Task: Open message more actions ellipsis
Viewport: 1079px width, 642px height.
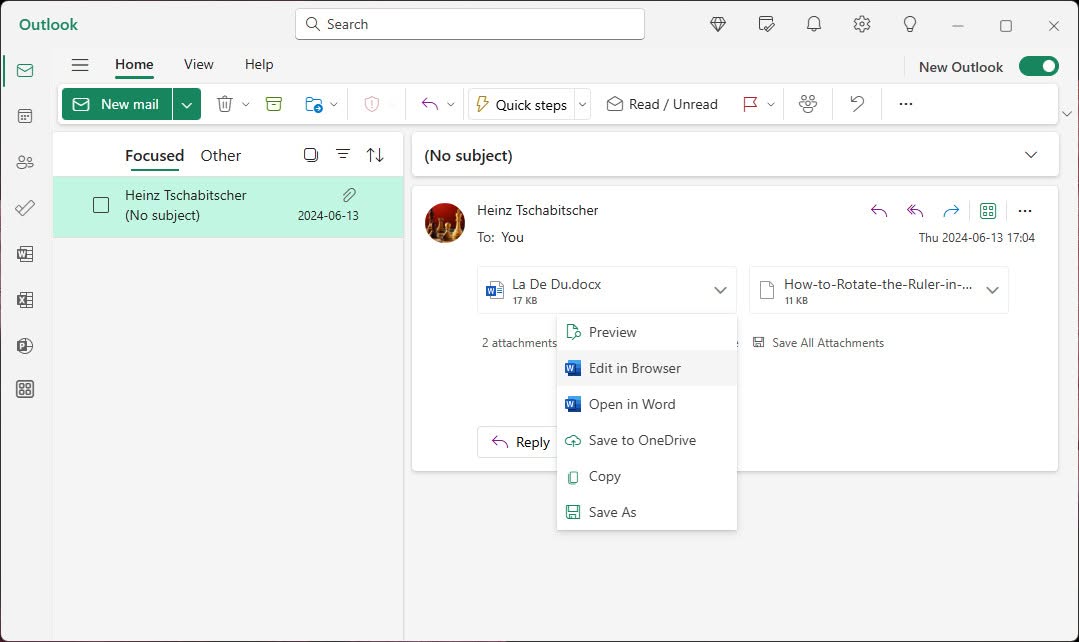Action: (1025, 211)
